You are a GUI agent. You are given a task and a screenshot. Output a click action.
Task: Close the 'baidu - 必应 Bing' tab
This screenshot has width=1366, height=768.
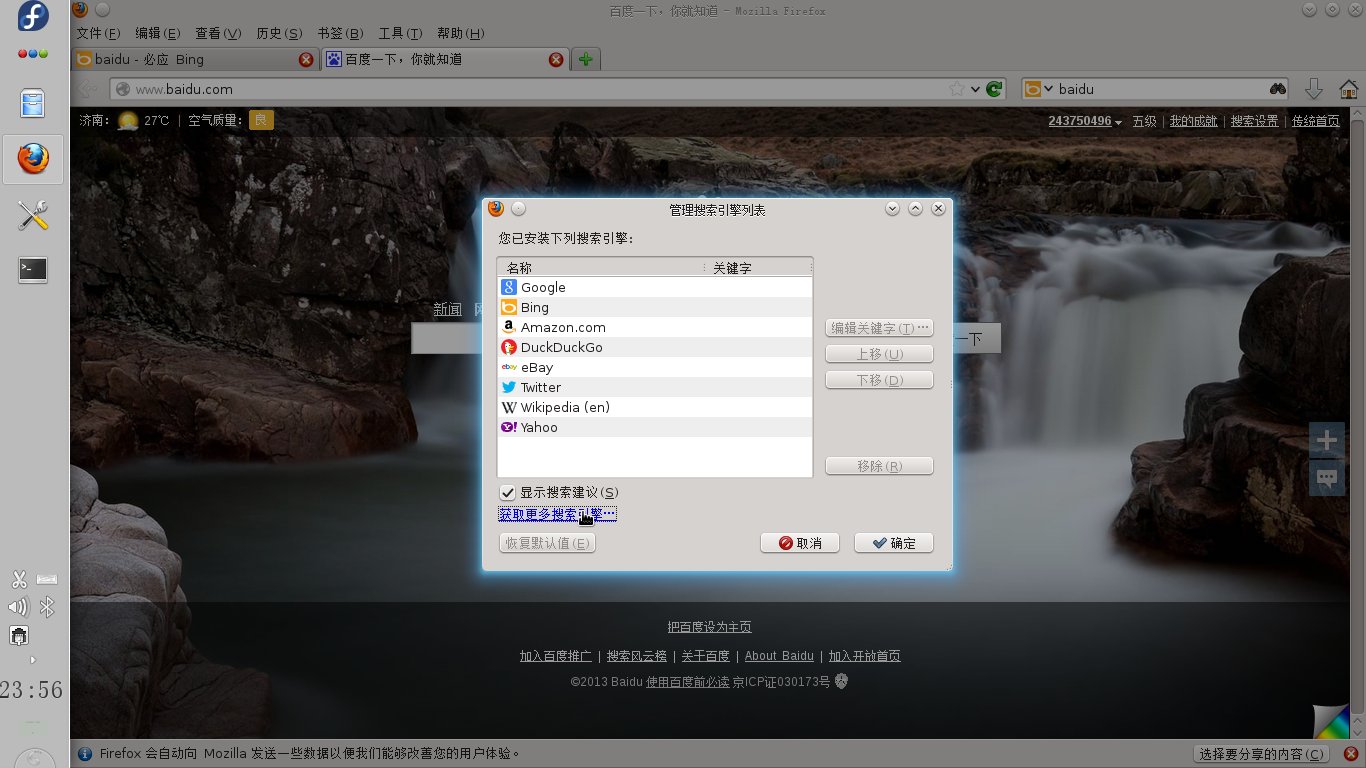306,60
